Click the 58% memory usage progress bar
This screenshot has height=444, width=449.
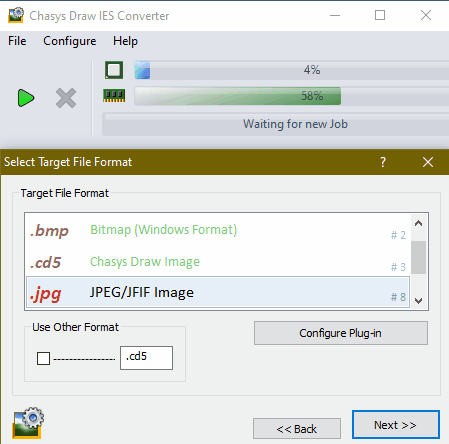tap(292, 96)
